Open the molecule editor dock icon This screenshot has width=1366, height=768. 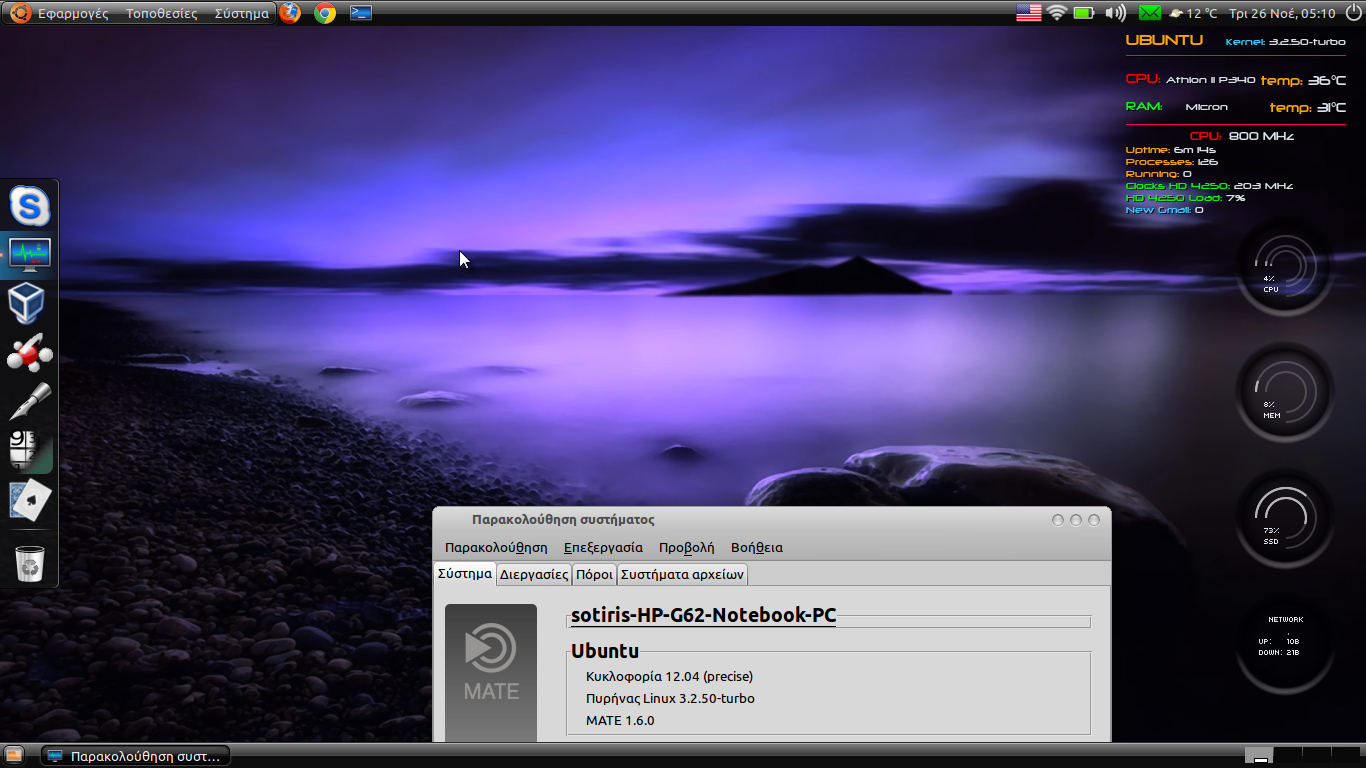click(30, 353)
